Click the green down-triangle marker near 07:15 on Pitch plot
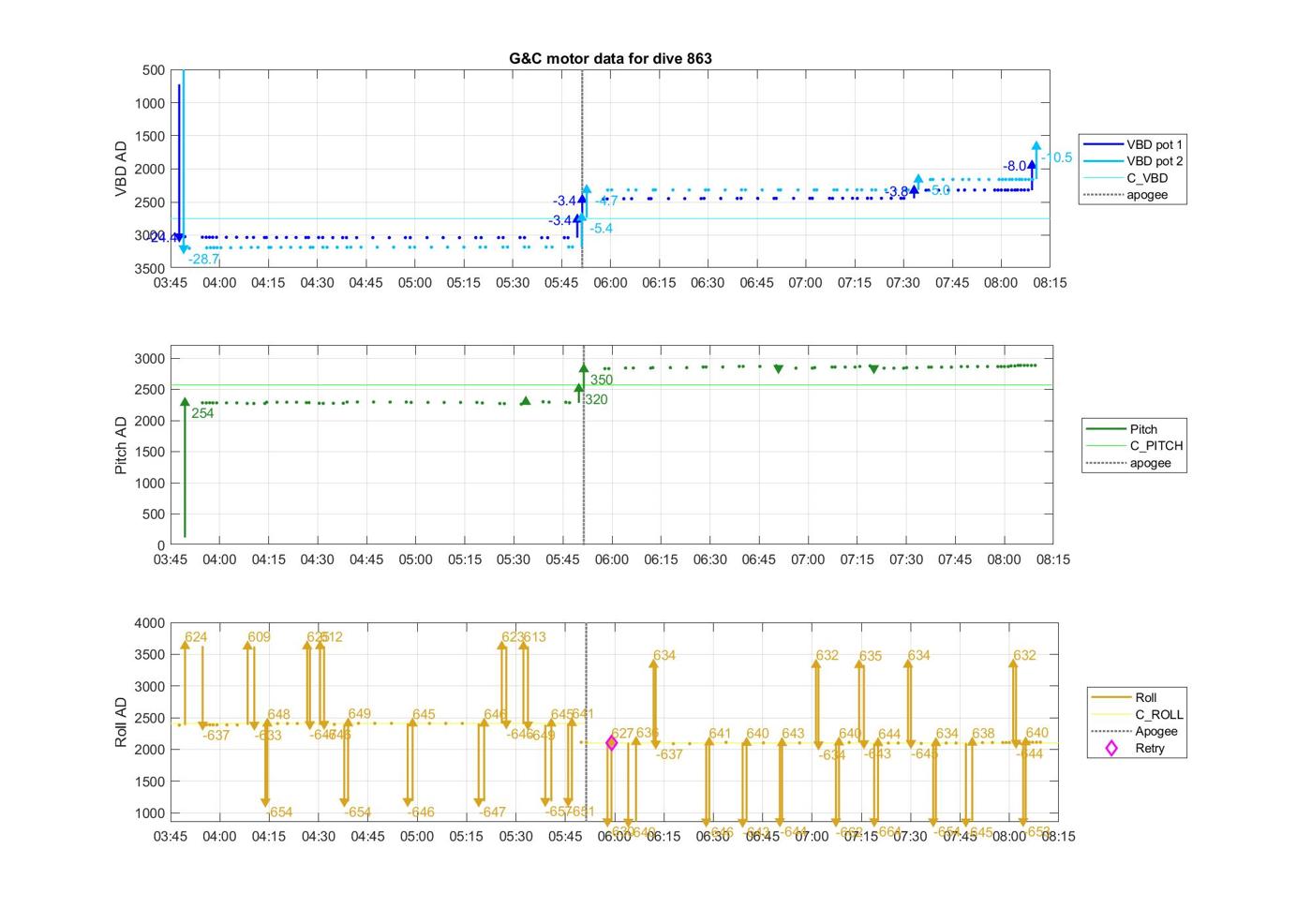Image resolution: width=1312 pixels, height=924 pixels. [873, 369]
